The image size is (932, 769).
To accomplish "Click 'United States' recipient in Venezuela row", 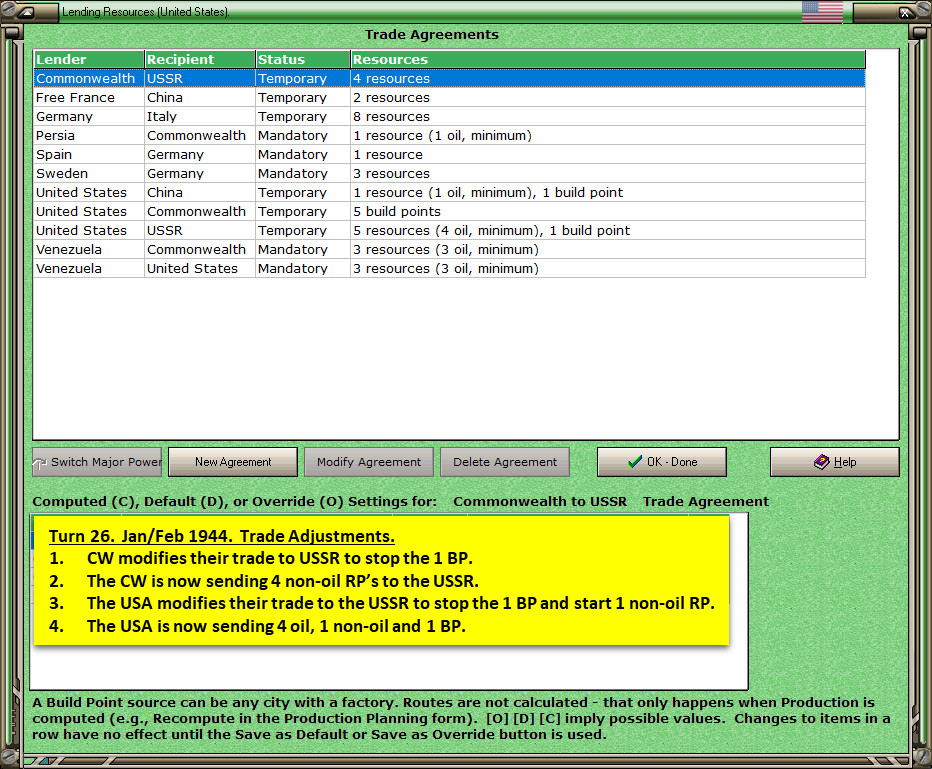I will tap(200, 269).
